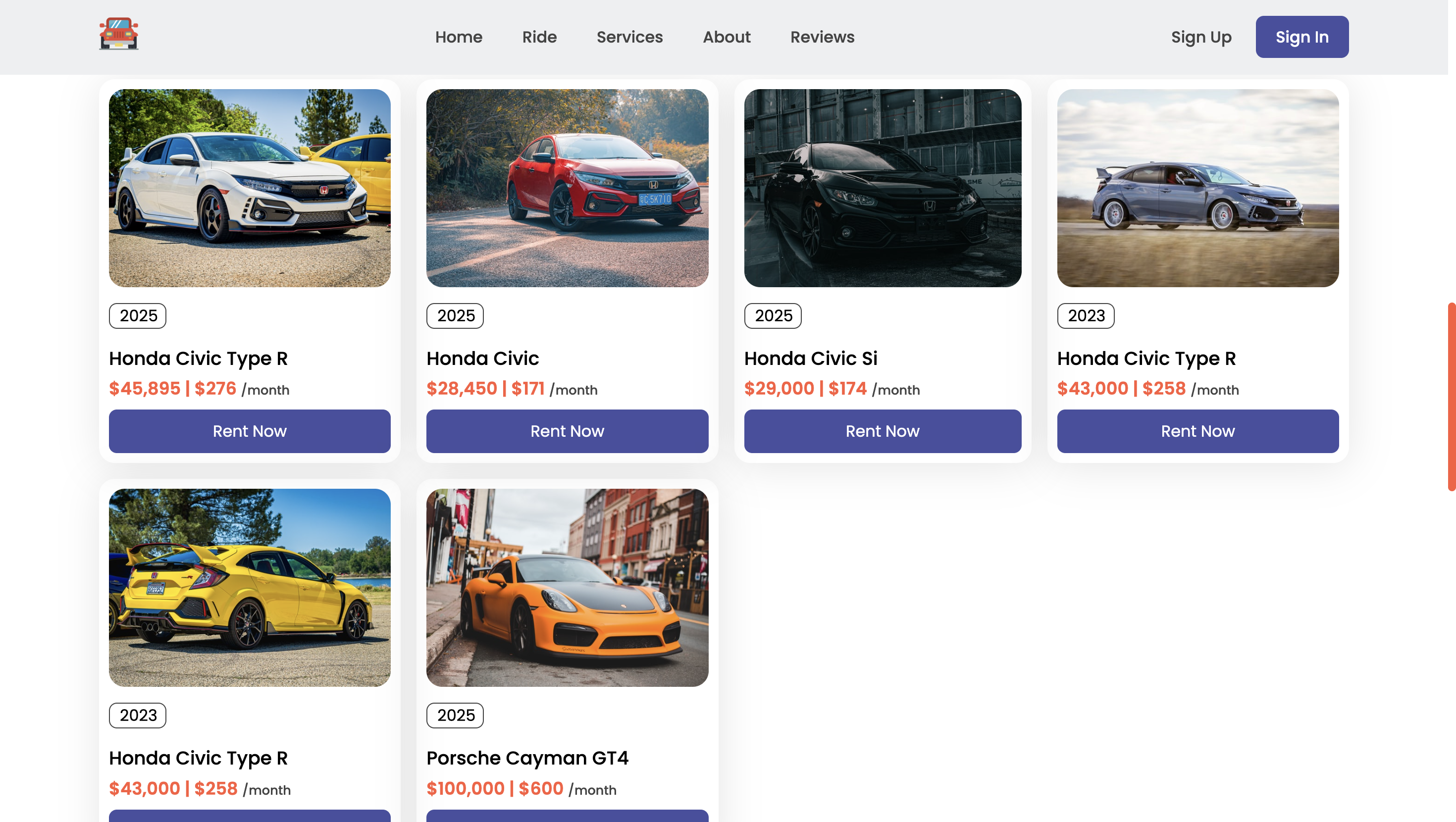This screenshot has height=822, width=1456.
Task: Click the white Honda Civic Type R photo
Action: pos(249,188)
